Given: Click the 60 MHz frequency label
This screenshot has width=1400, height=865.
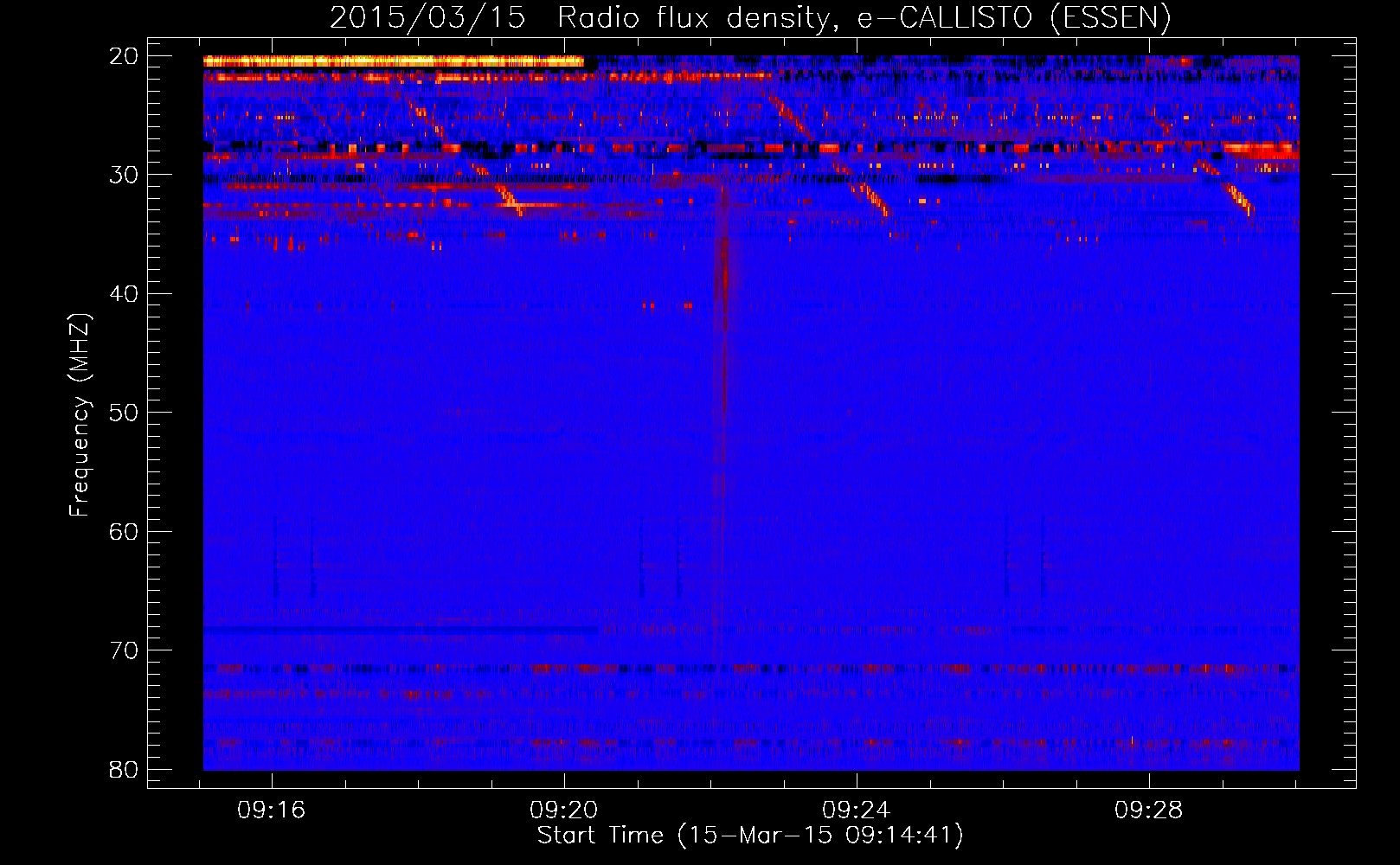Looking at the screenshot, I should point(124,532).
